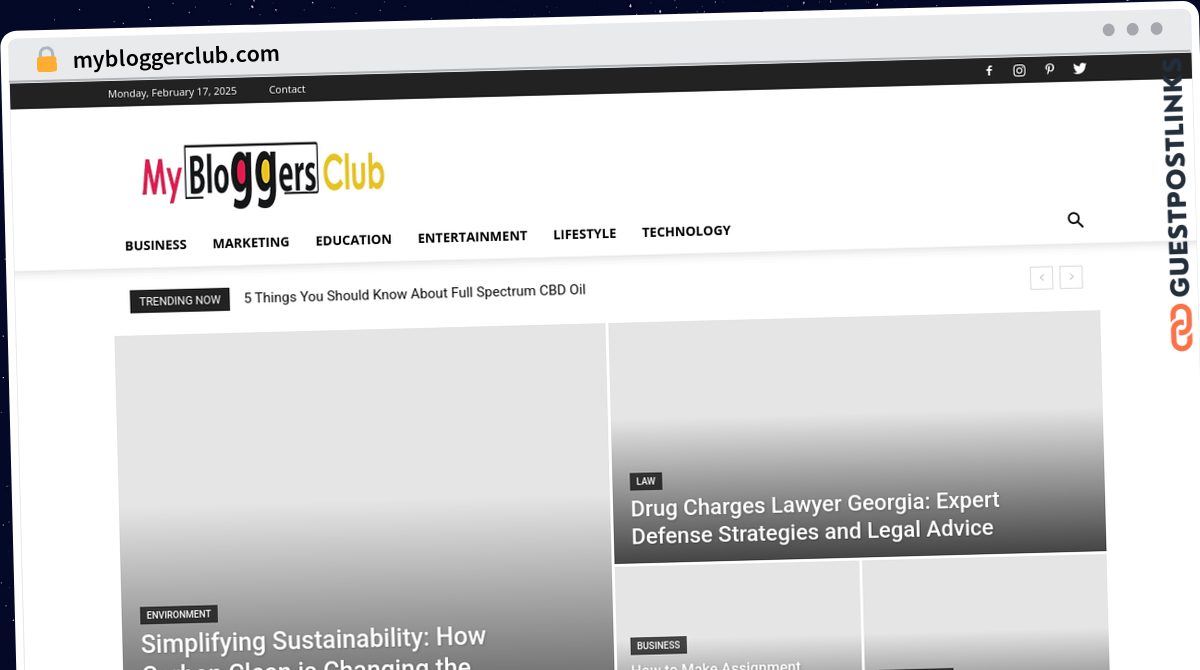Select the Education menu item

pos(353,240)
